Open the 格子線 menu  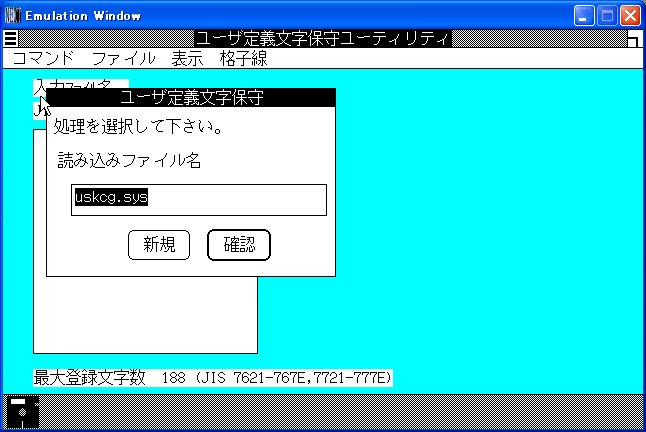243,59
